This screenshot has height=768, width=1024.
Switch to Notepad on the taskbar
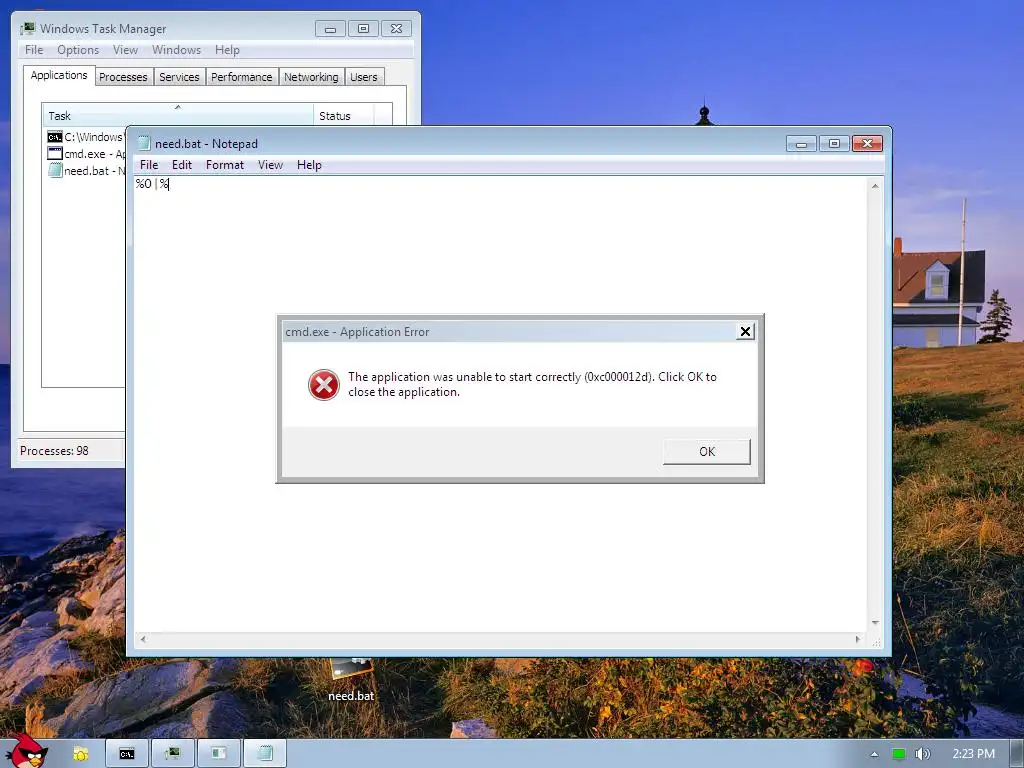(264, 754)
